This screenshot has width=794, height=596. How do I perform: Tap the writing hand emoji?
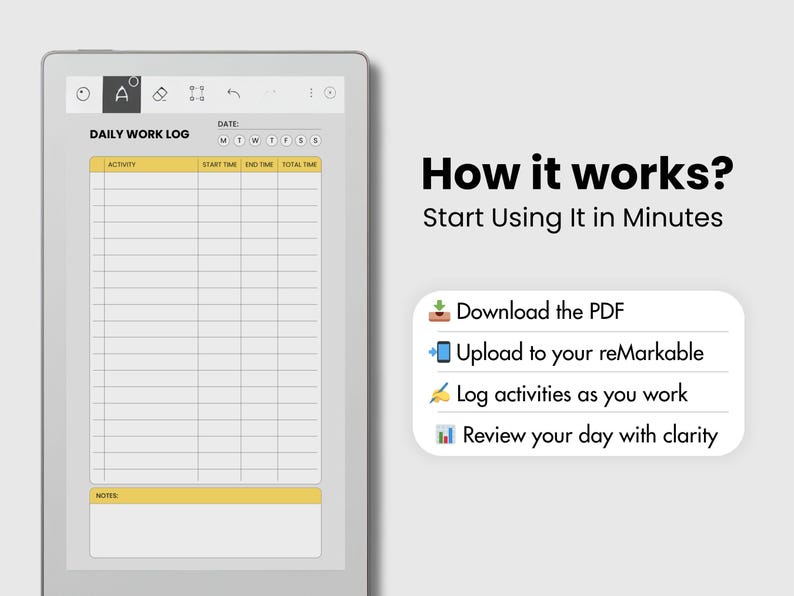(440, 393)
